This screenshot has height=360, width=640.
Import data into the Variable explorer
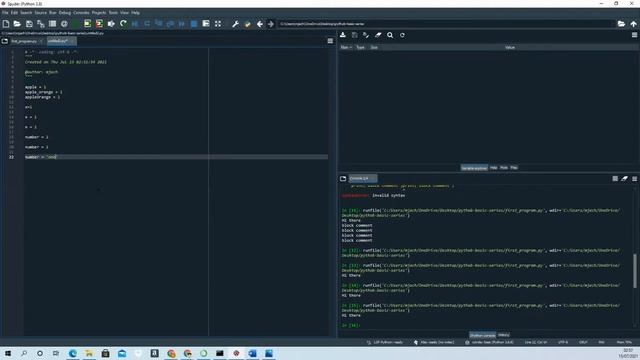(x=343, y=35)
